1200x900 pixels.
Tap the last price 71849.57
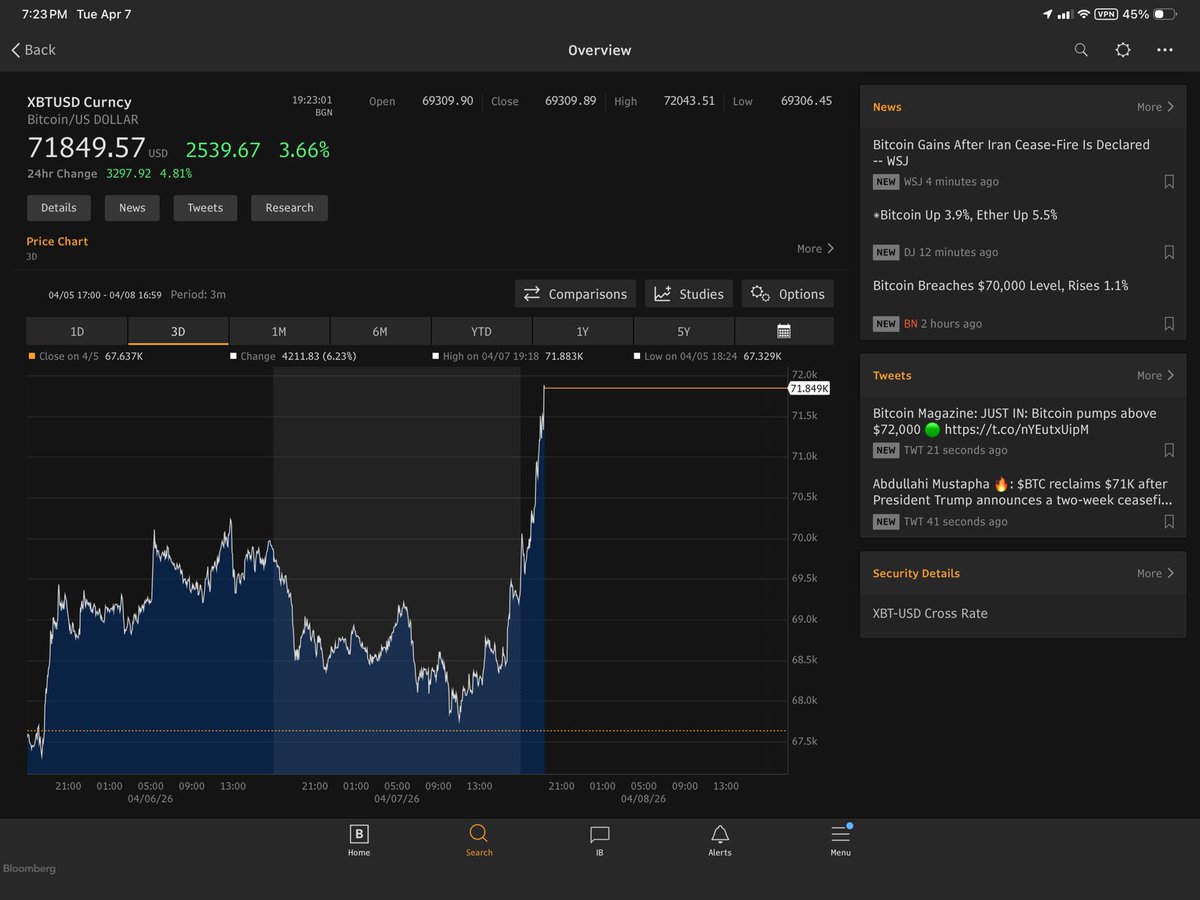click(86, 148)
